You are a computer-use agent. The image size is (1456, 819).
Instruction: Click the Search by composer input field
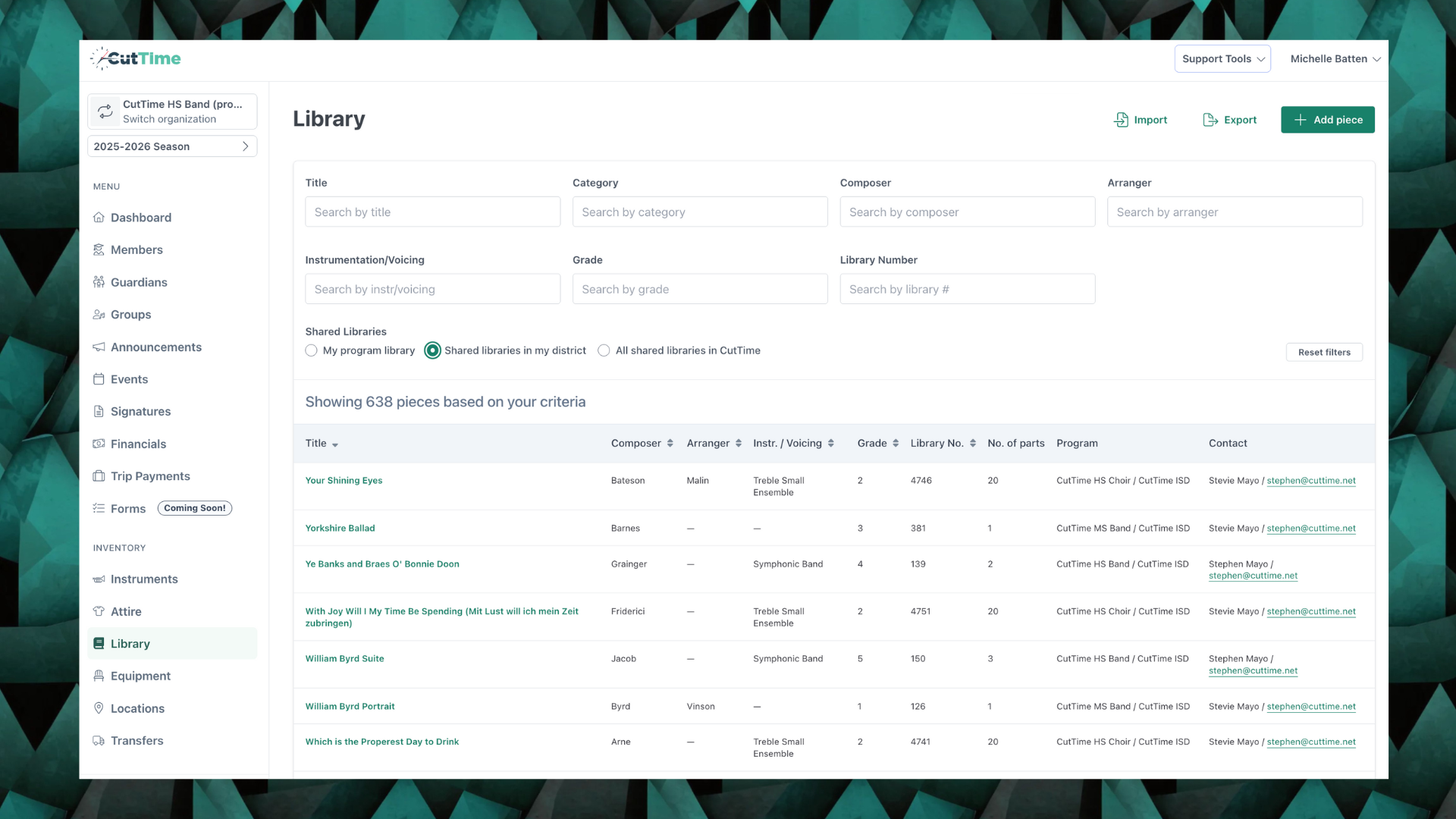[x=967, y=212]
